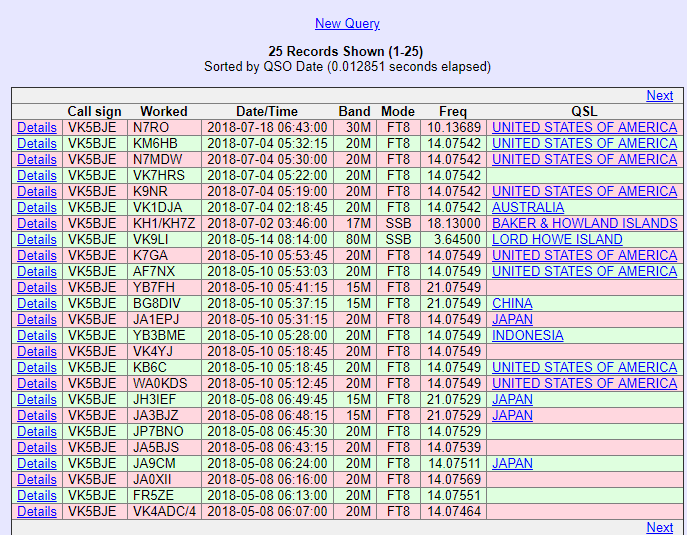Open Details for the JA9CM contact
Viewport: 687px width, 535px height.
click(37, 463)
